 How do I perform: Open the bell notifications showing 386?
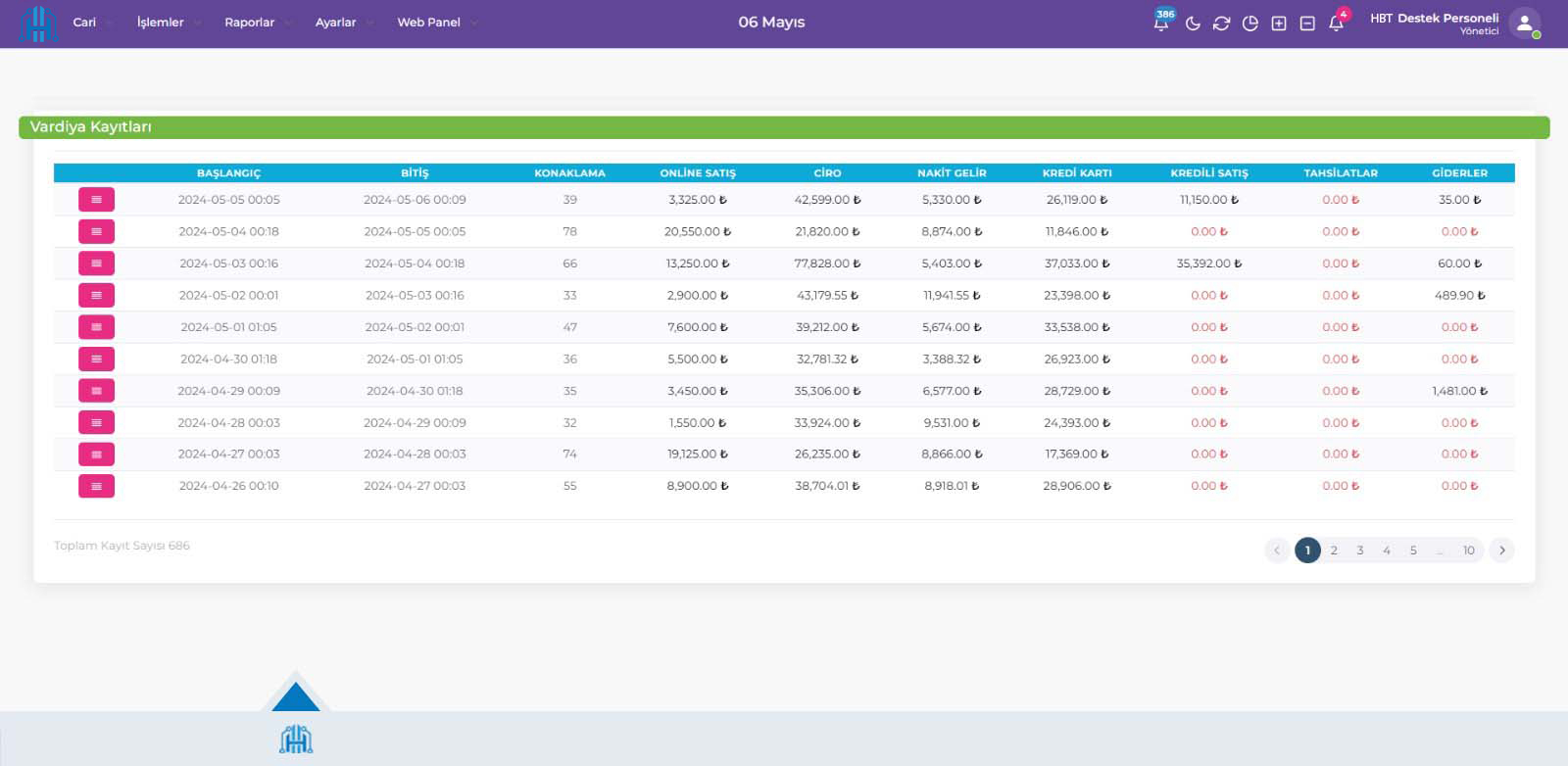point(1161,23)
